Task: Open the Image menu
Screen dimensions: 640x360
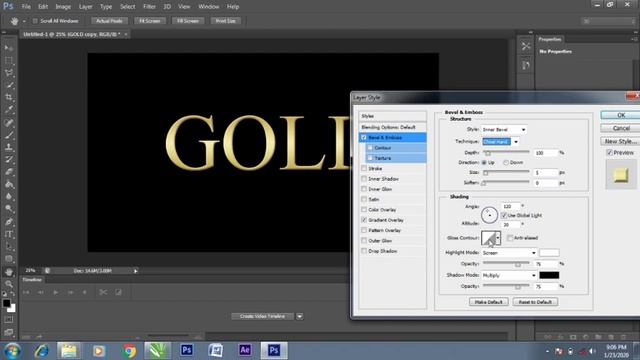Action: pyautogui.click(x=63, y=7)
